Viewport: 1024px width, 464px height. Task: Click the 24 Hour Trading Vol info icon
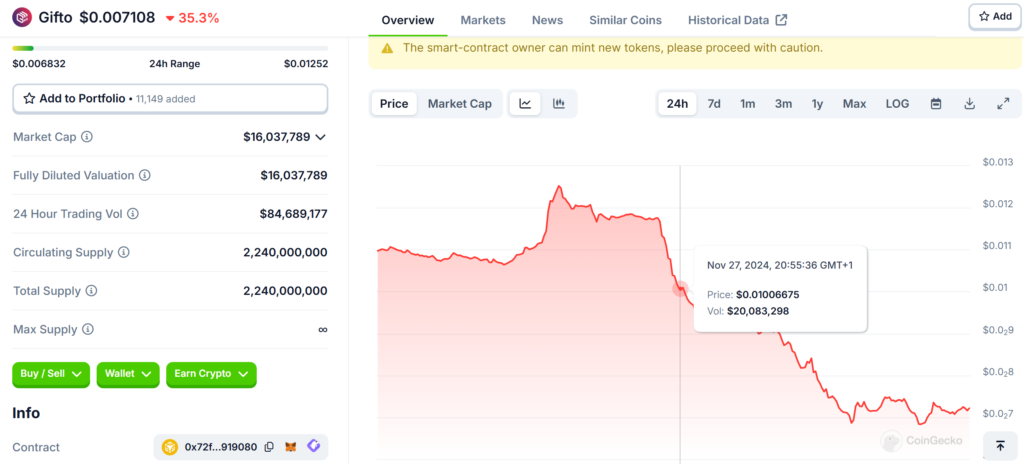click(x=133, y=214)
